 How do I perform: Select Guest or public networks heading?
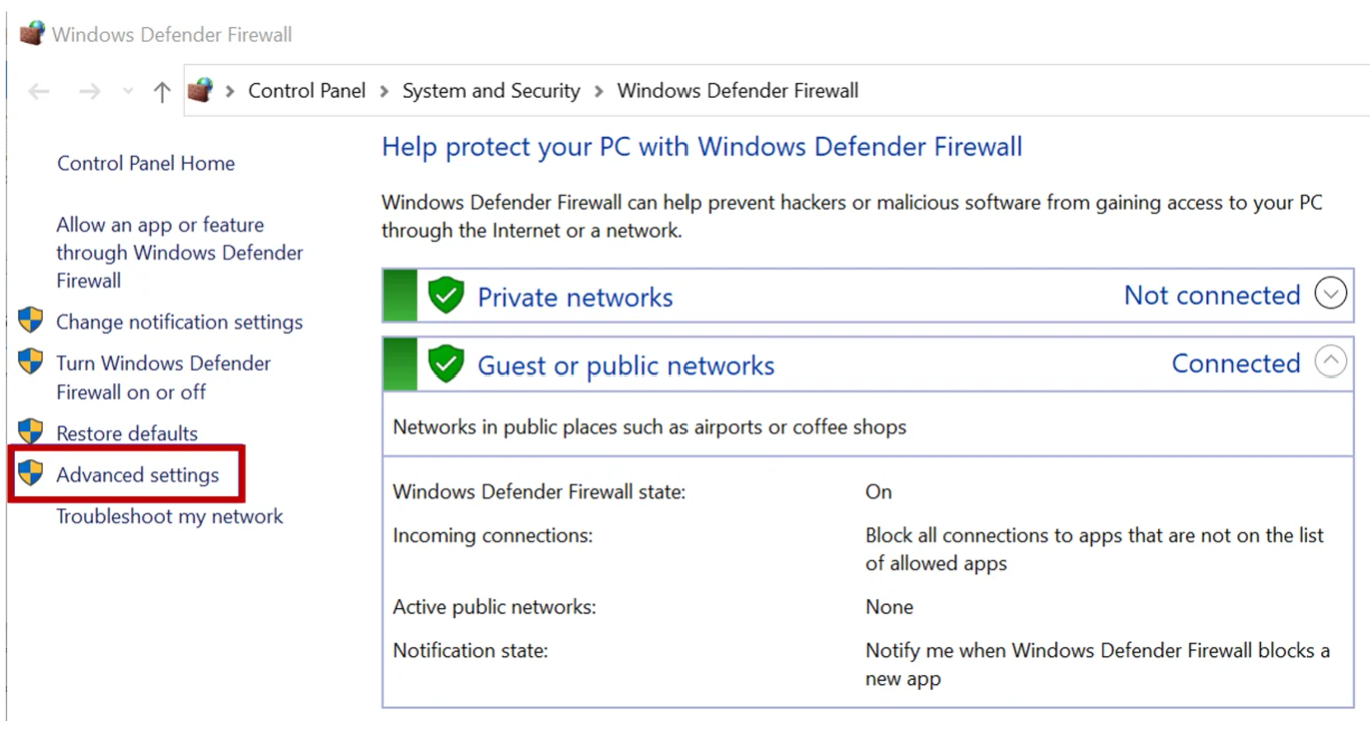coord(626,365)
